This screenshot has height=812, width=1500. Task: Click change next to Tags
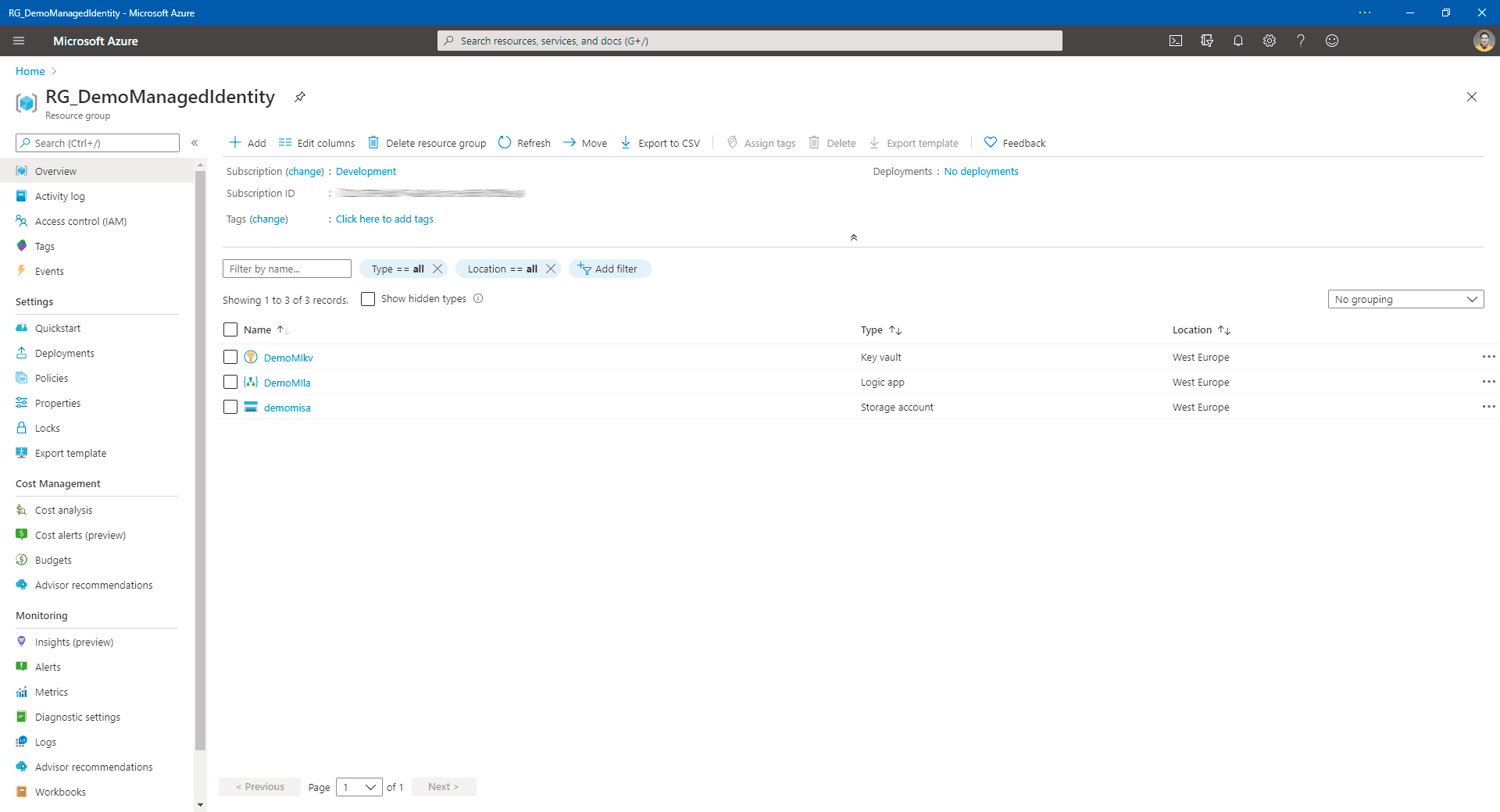coord(269,219)
